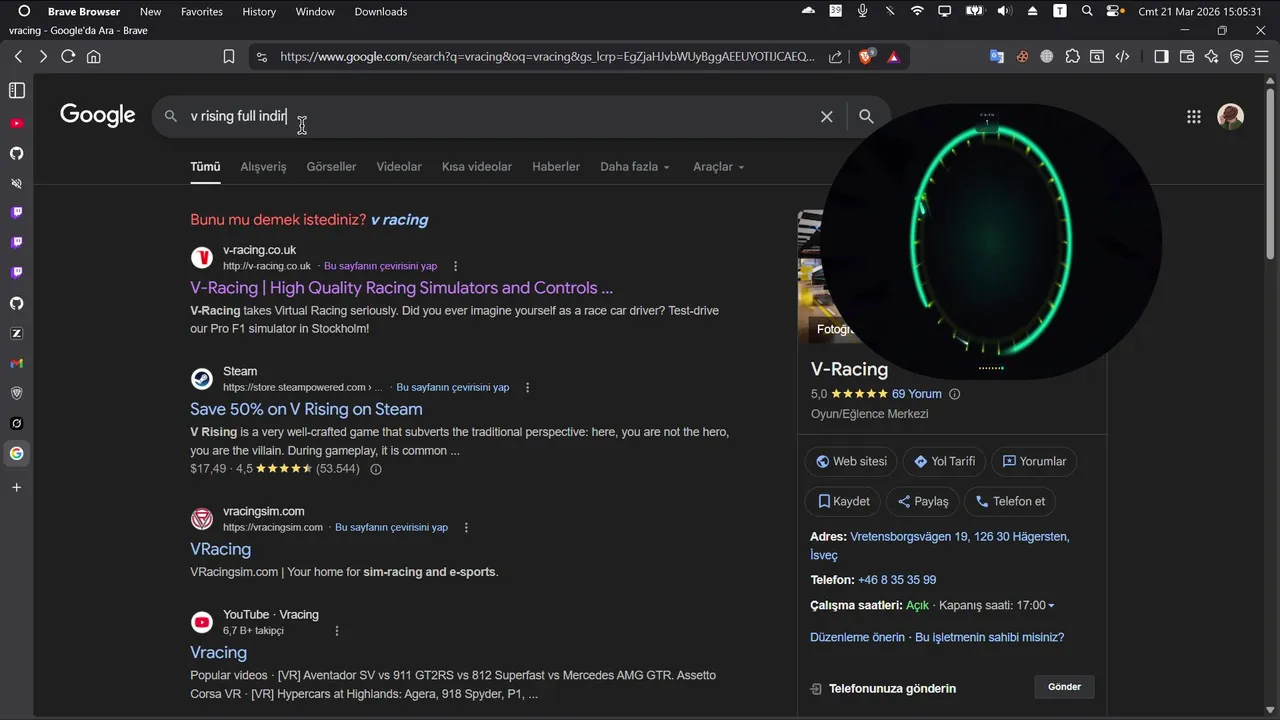Open more options for YouTube Vracing result
Viewport: 1280px width, 720px height.
[337, 631]
